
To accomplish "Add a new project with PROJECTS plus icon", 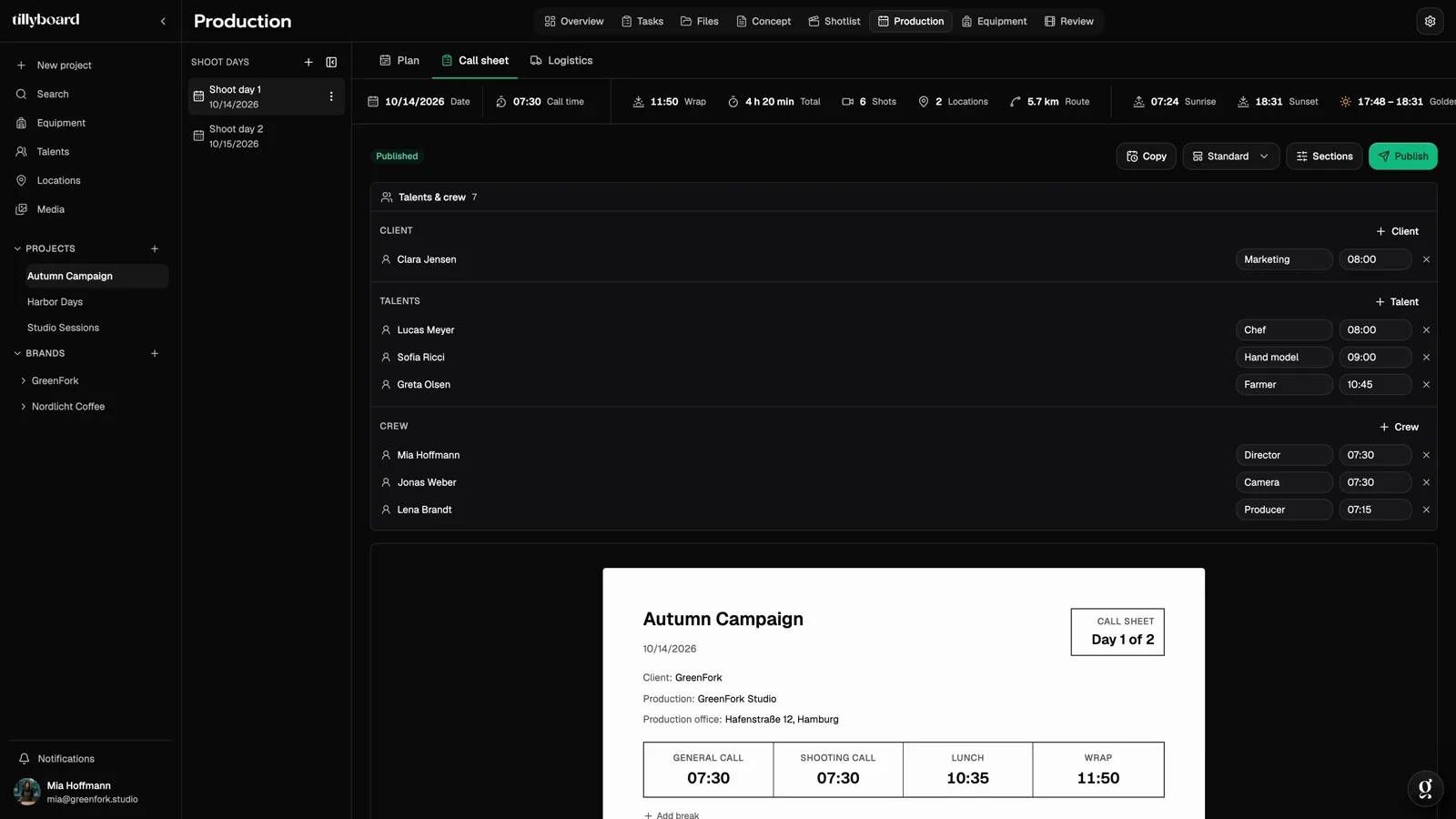I will (155, 248).
